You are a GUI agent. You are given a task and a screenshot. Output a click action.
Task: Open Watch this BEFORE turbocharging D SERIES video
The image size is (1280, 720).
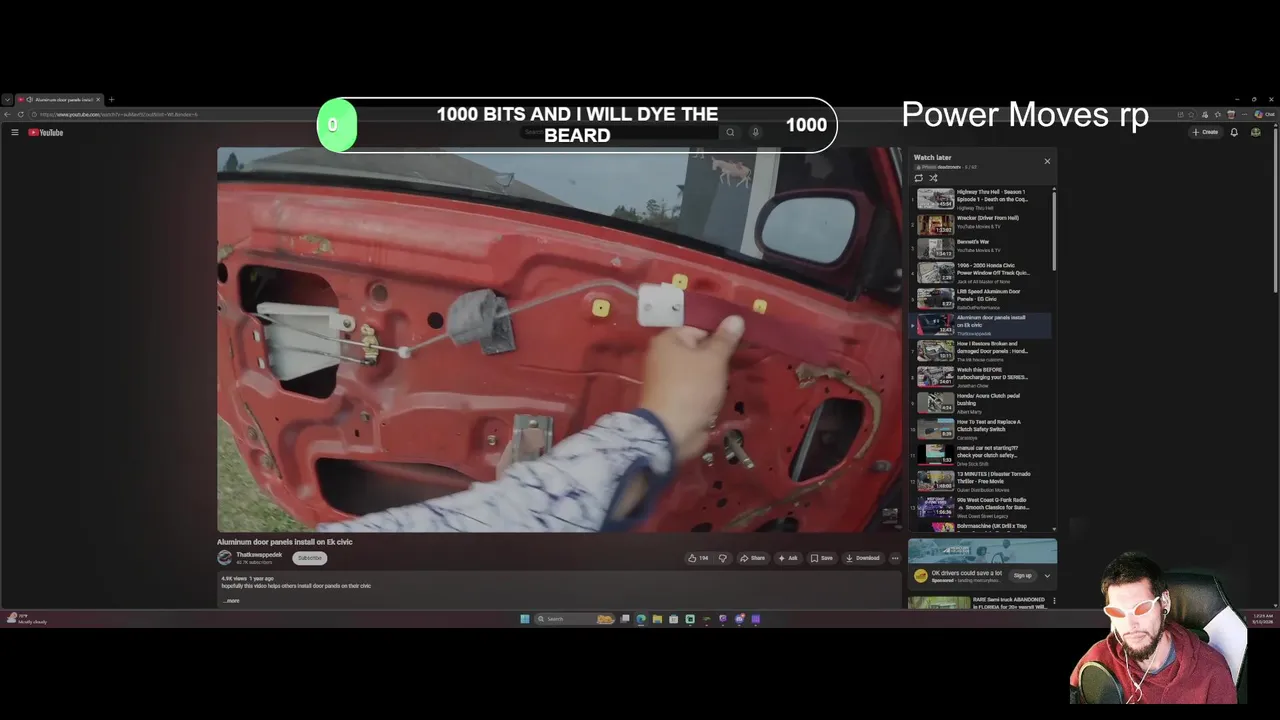[982, 377]
